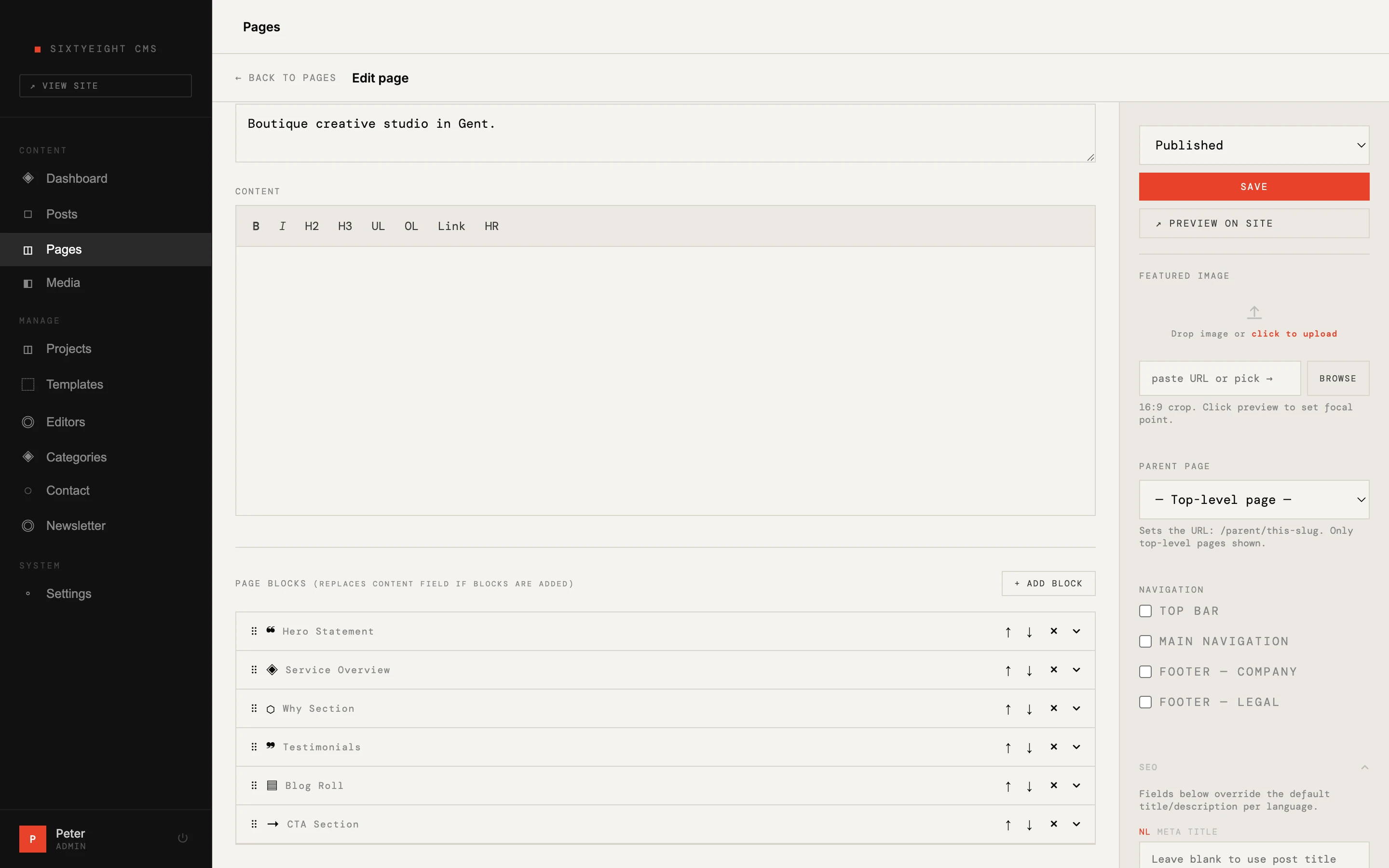The image size is (1389, 868).
Task: Apply italic formatting
Action: pyautogui.click(x=283, y=226)
